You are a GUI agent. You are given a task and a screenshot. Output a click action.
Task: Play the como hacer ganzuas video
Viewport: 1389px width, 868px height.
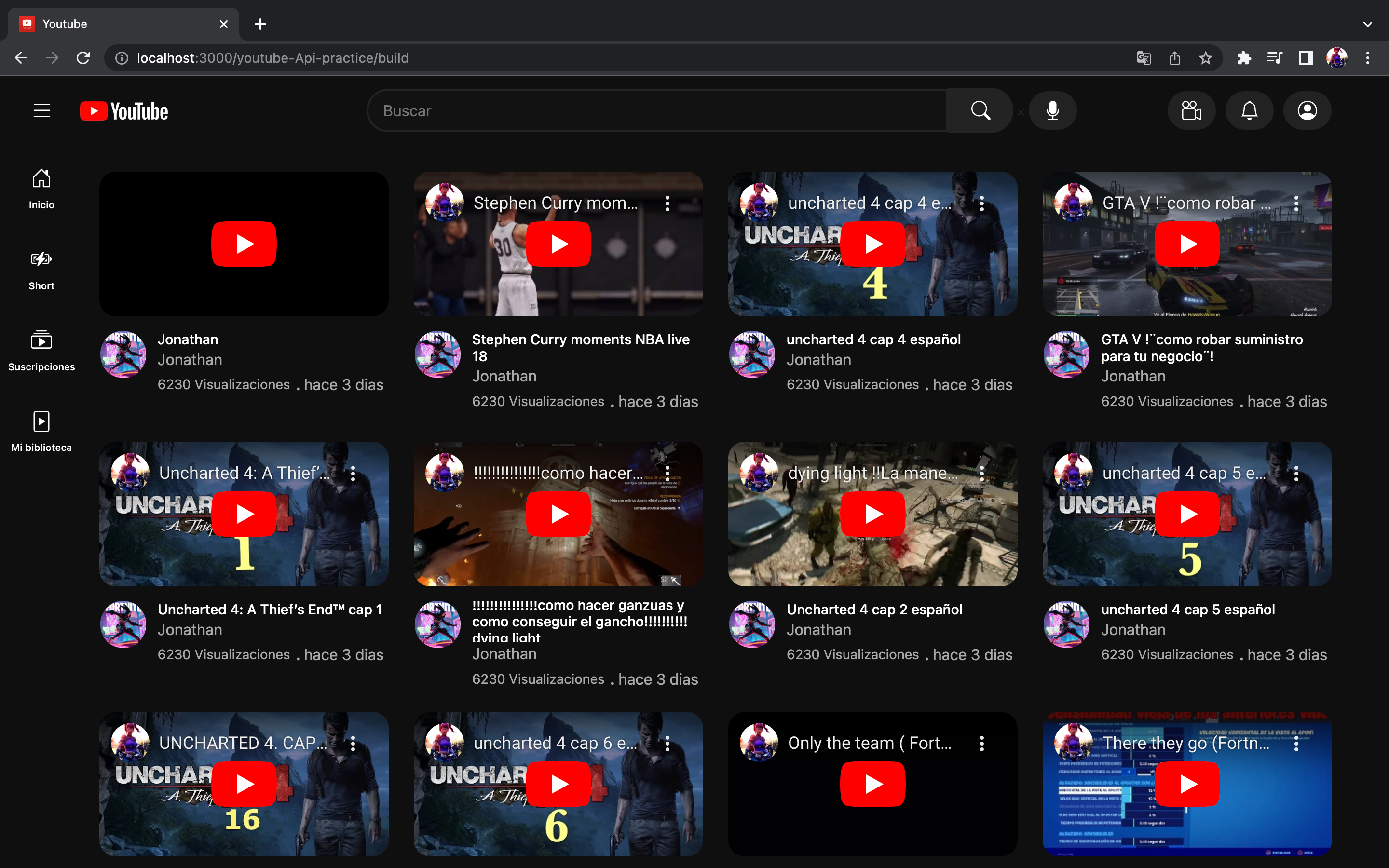558,514
